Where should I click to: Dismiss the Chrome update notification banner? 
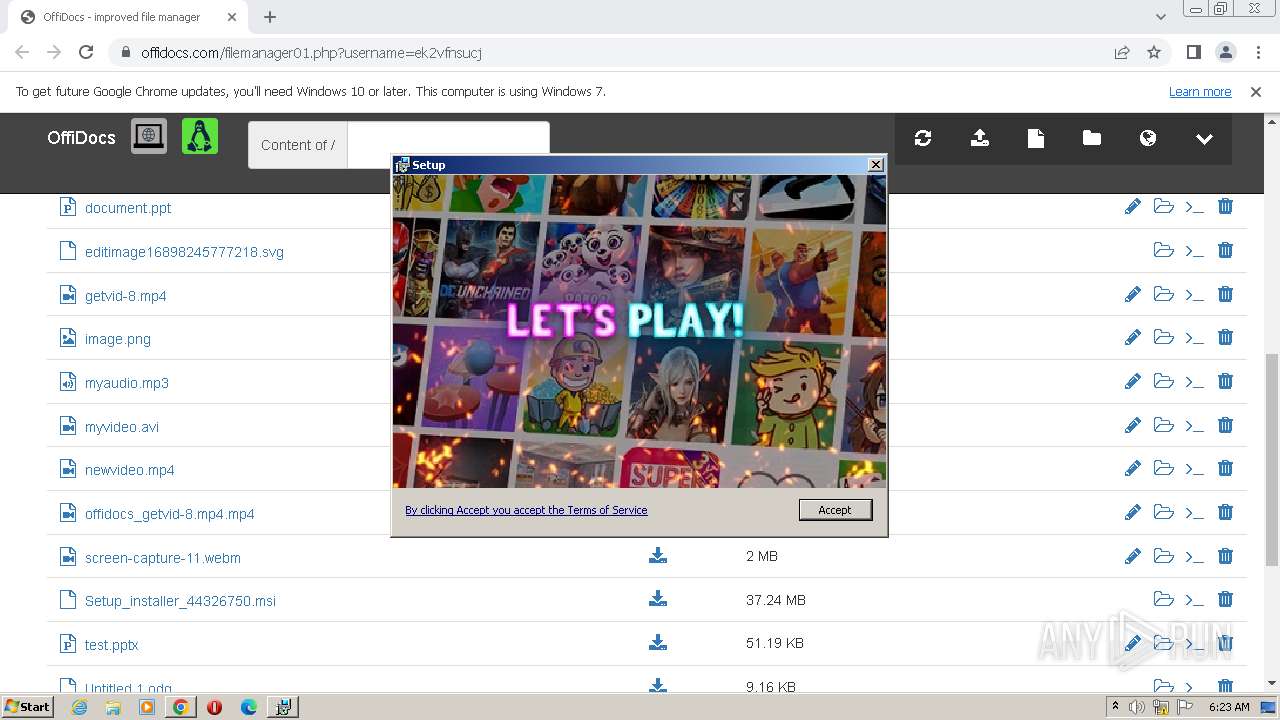tap(1256, 92)
